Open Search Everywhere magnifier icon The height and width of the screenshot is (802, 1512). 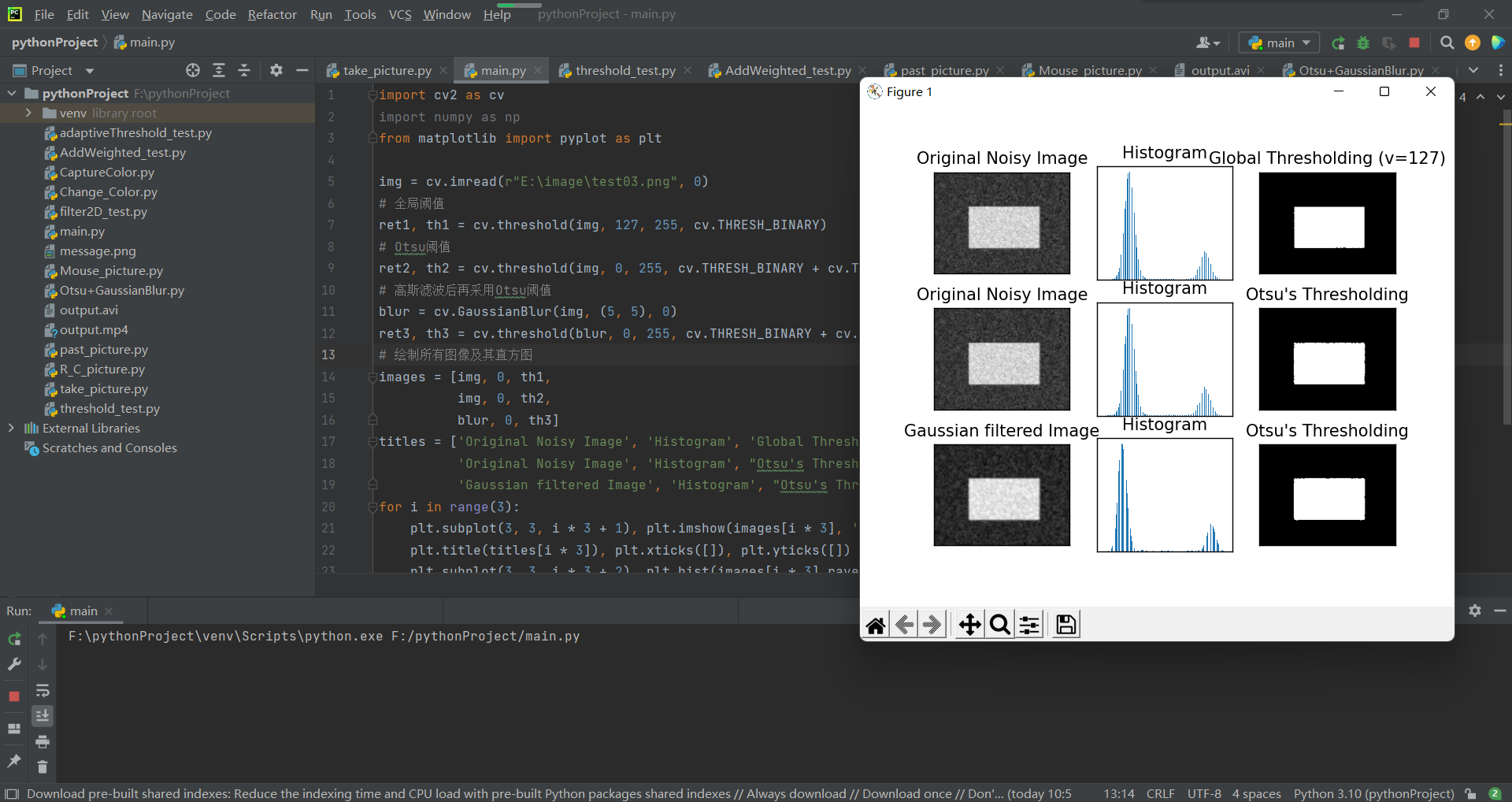(x=1447, y=43)
